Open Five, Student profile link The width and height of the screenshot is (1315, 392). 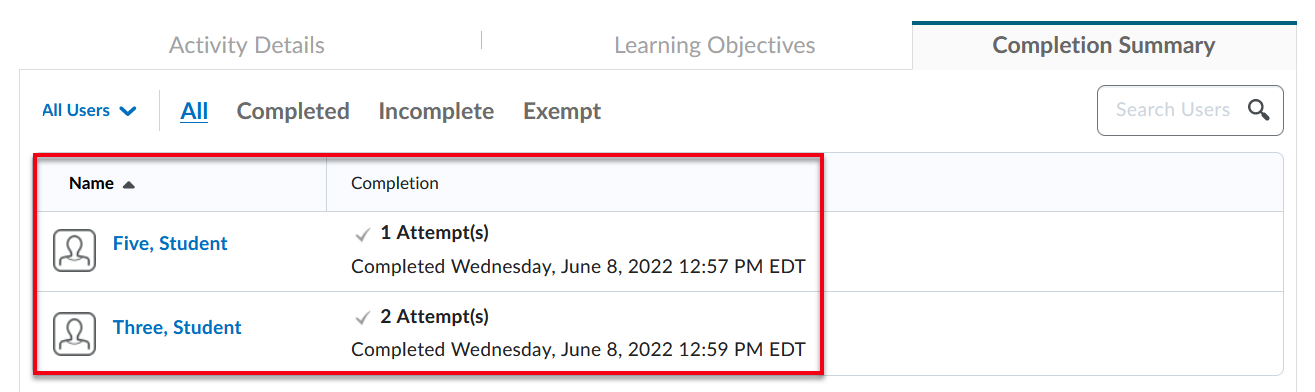click(x=170, y=243)
